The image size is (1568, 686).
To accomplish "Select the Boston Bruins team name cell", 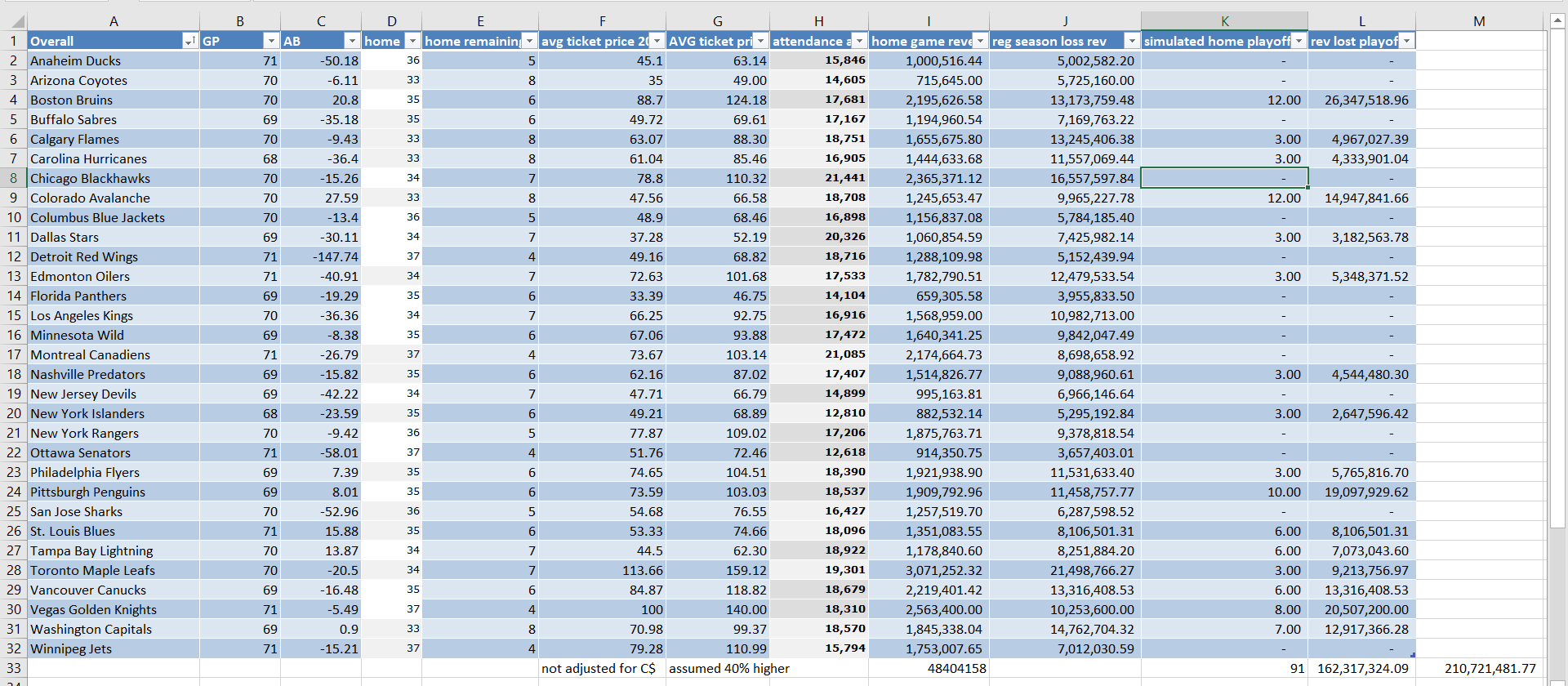I will coord(114,100).
